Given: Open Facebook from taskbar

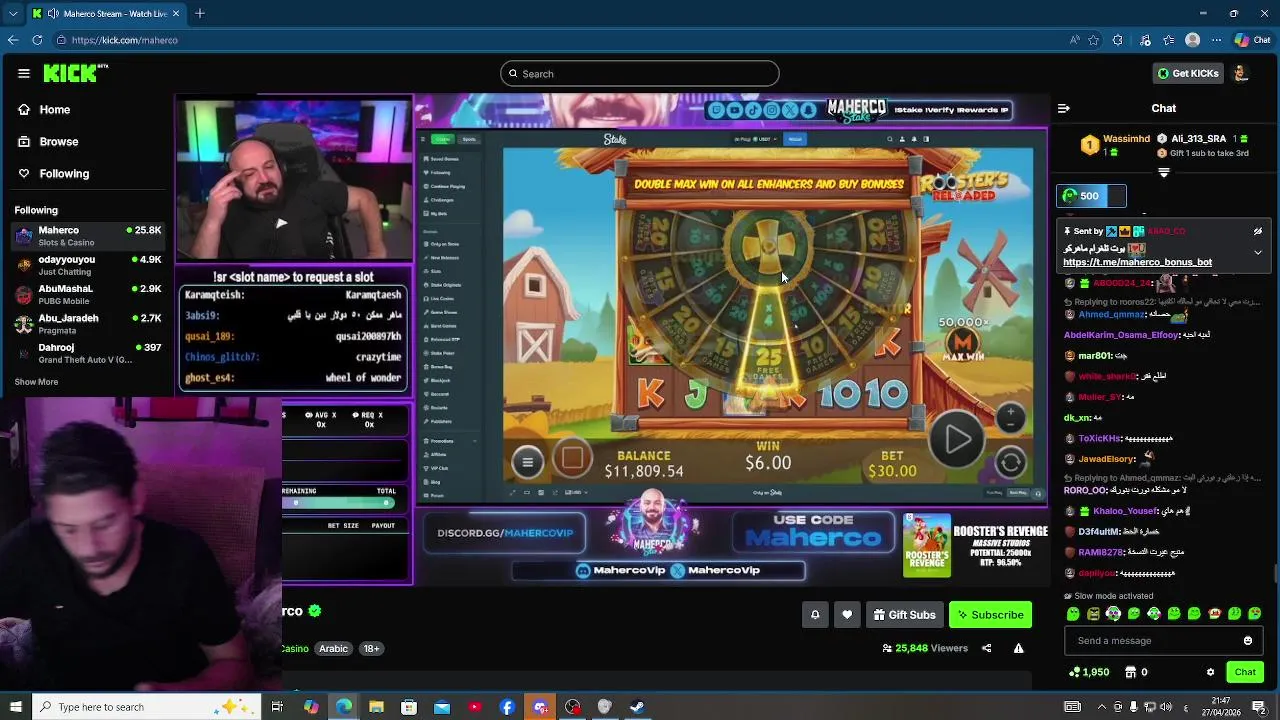Looking at the screenshot, I should (507, 707).
